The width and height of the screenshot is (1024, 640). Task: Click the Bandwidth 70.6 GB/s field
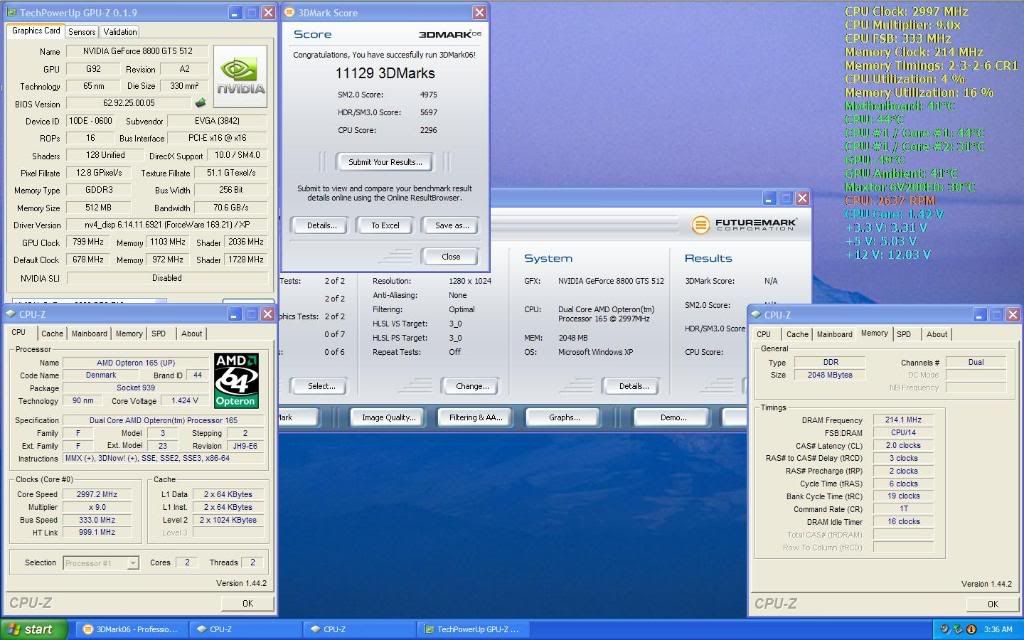click(x=231, y=208)
